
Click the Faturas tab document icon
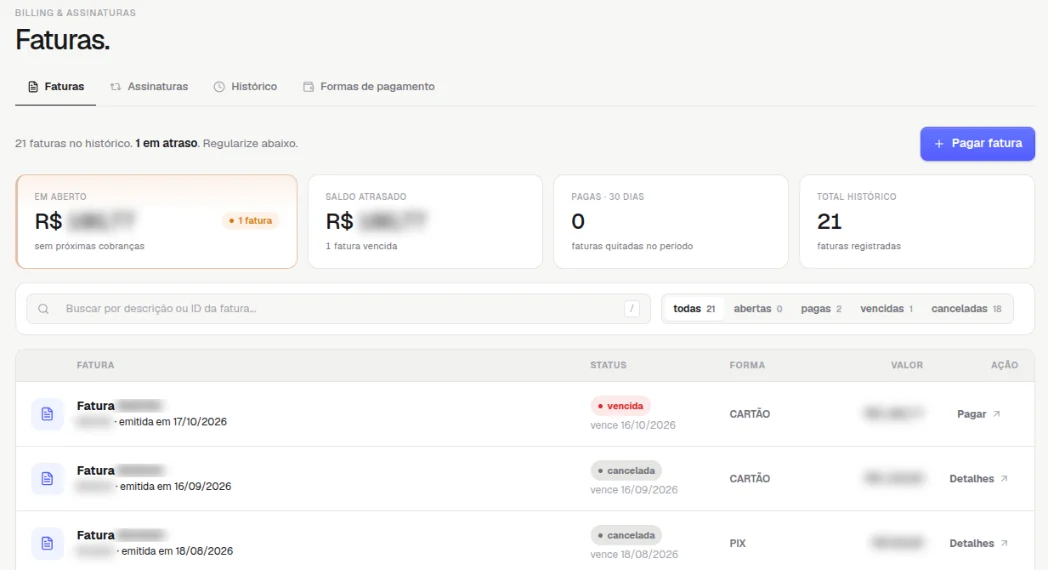pos(33,87)
